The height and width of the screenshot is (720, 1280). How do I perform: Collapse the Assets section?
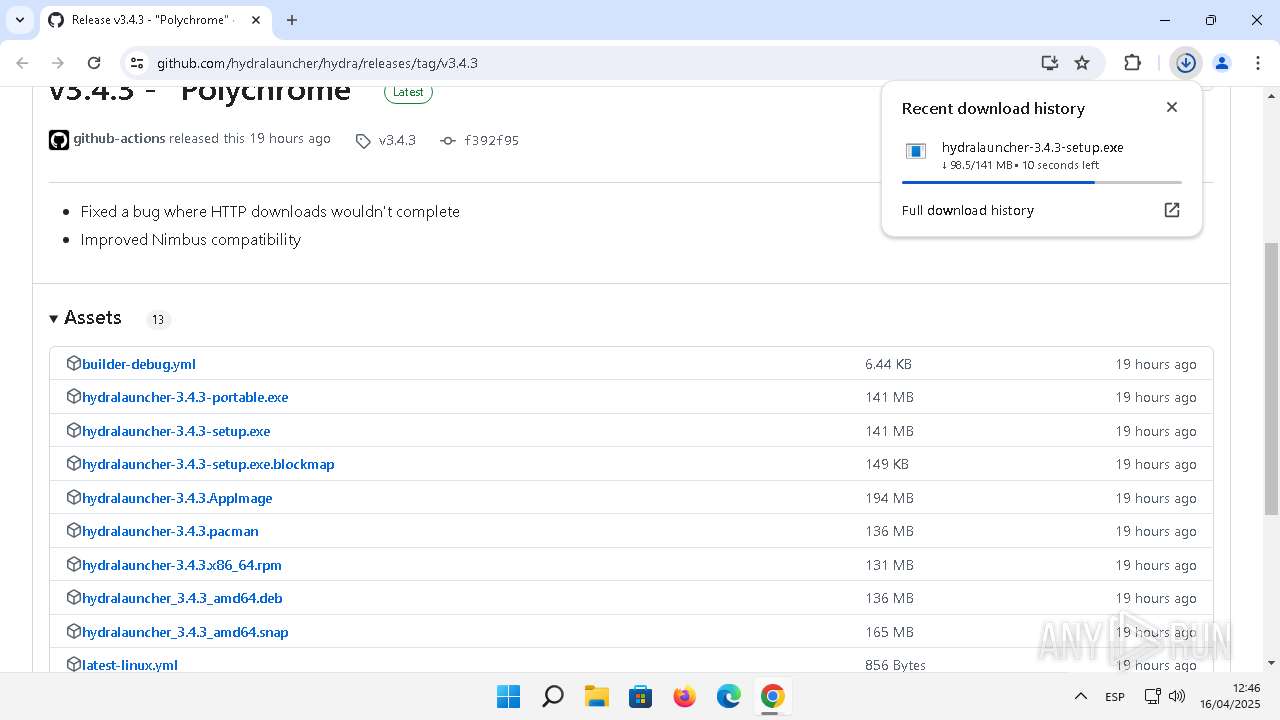coord(85,318)
